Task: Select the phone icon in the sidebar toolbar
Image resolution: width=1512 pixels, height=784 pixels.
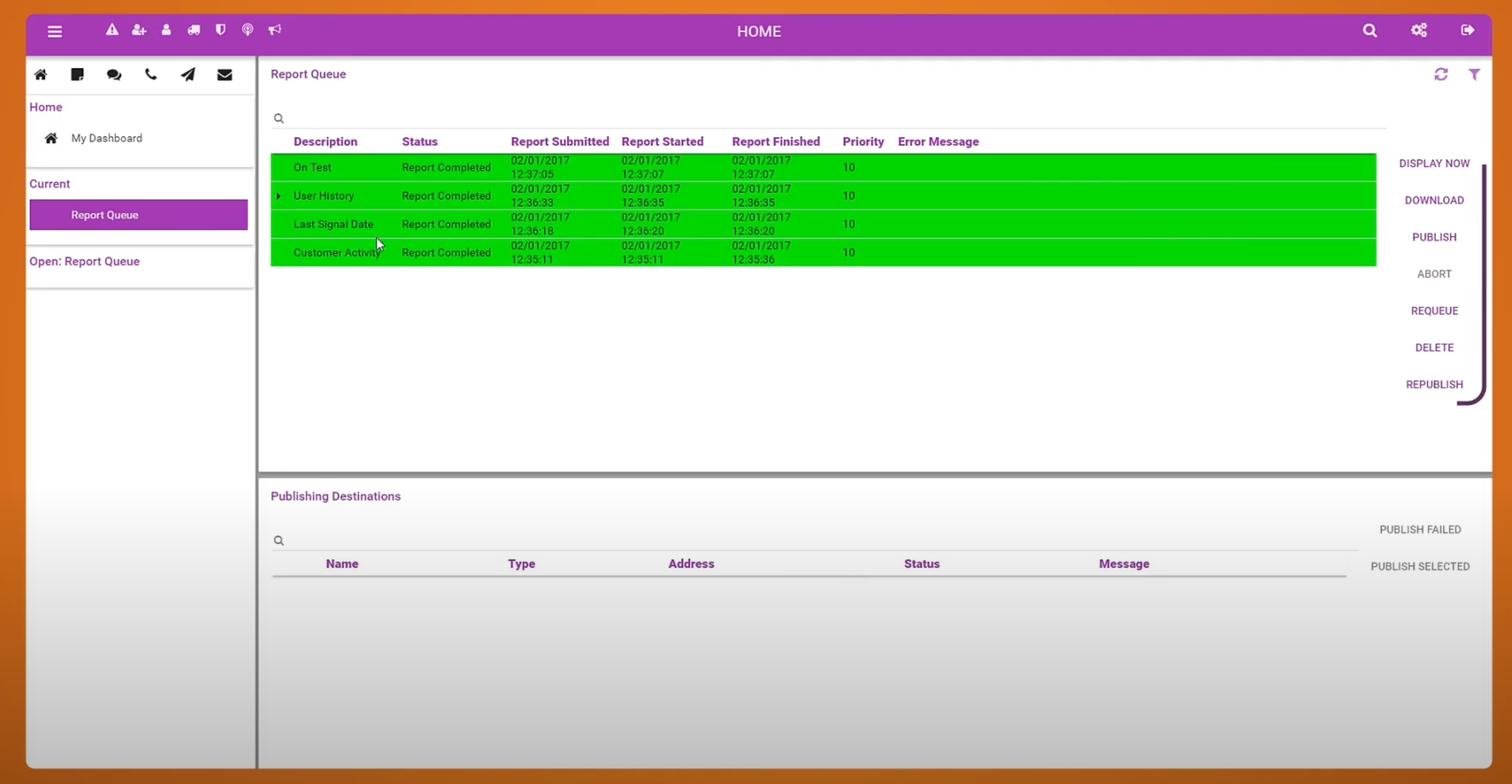Action: [151, 75]
